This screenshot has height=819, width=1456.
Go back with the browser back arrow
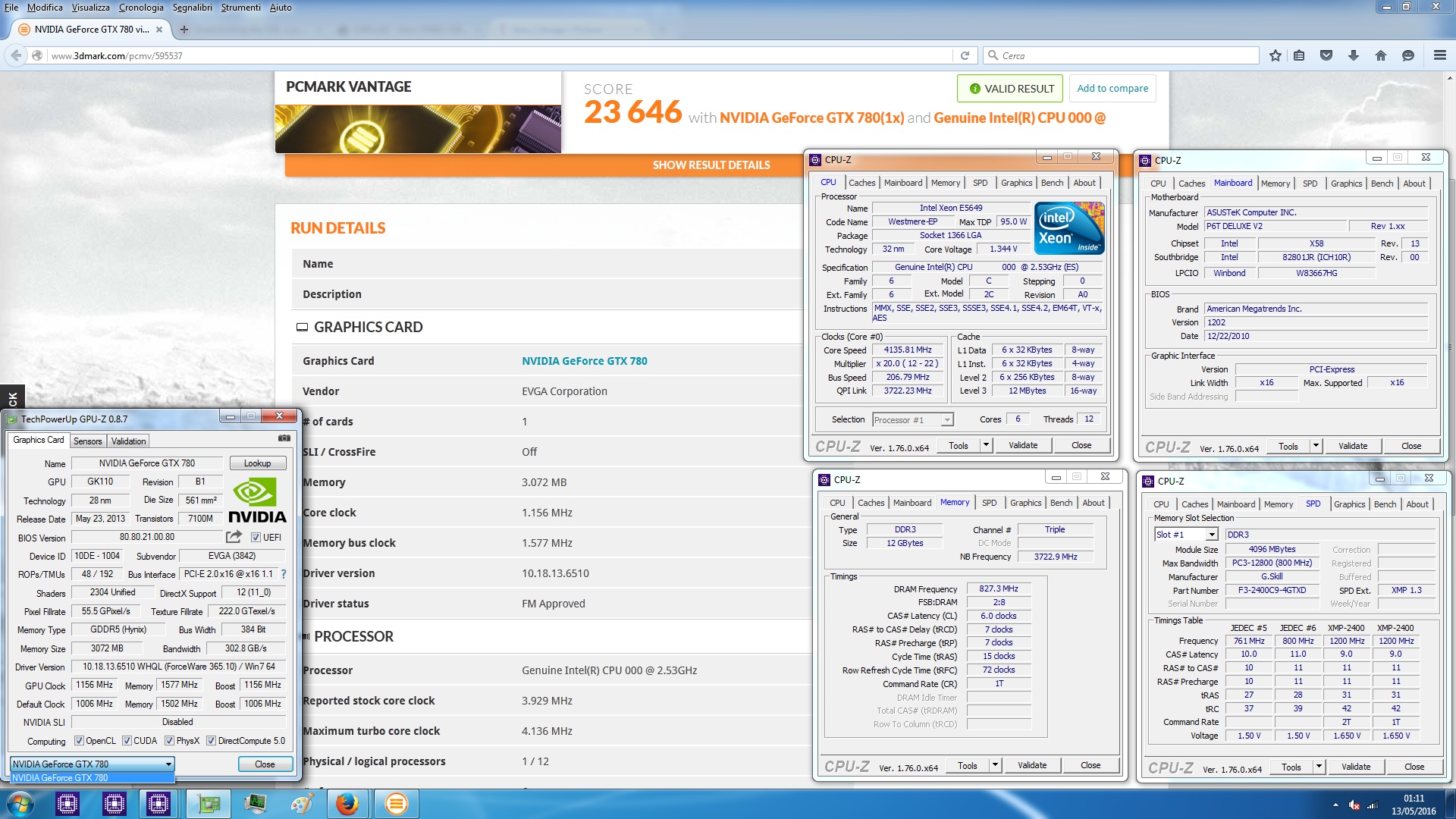16,55
